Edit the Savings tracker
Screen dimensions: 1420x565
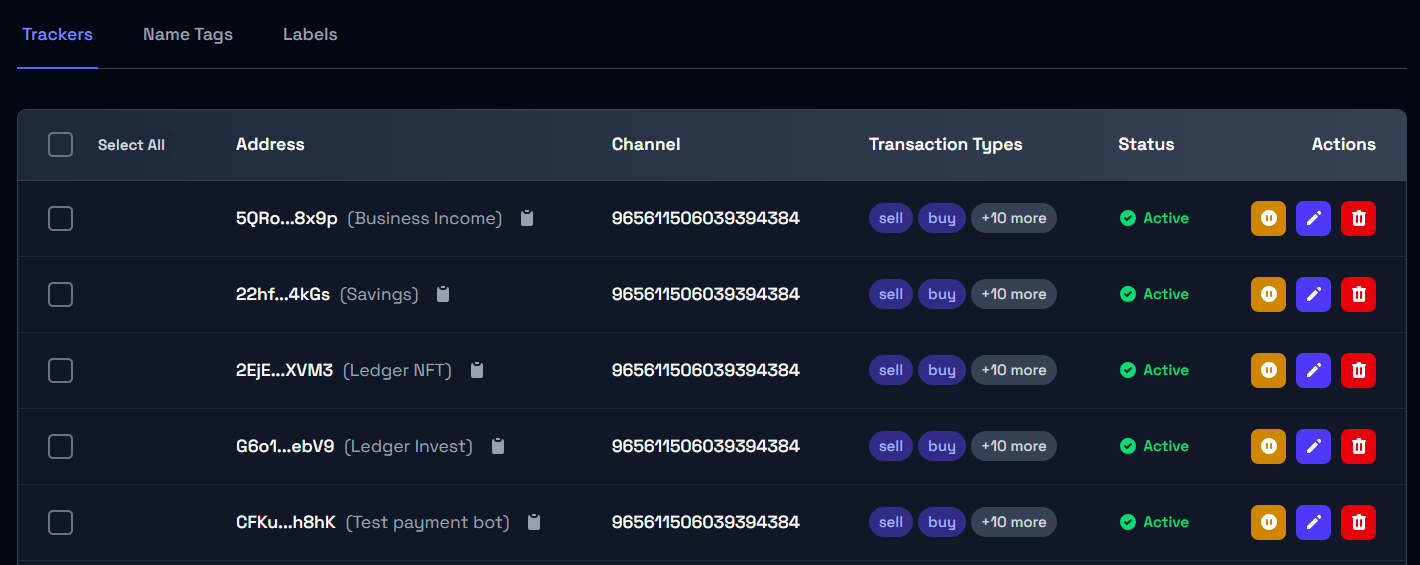click(1313, 294)
